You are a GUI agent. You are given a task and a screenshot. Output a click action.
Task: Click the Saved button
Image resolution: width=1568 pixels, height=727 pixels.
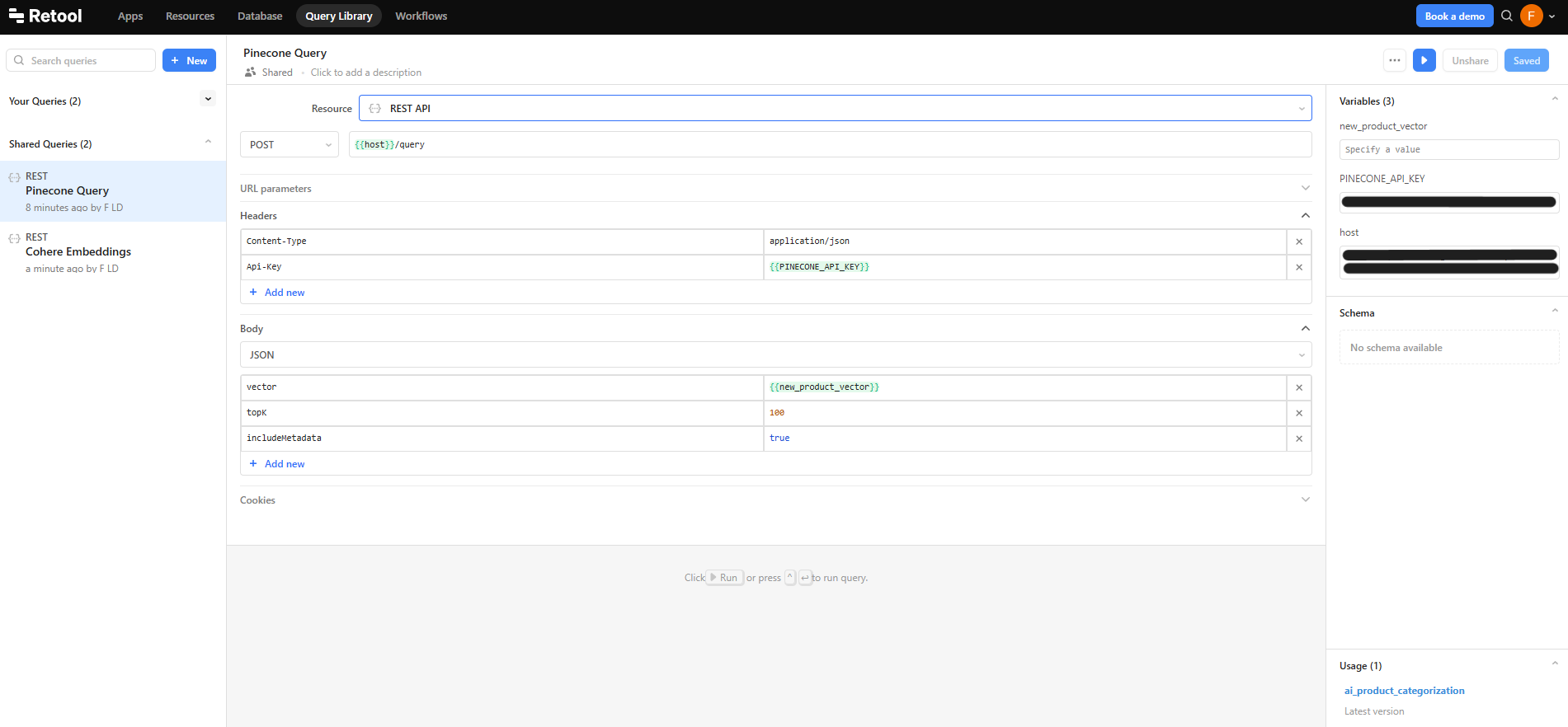[x=1526, y=60]
